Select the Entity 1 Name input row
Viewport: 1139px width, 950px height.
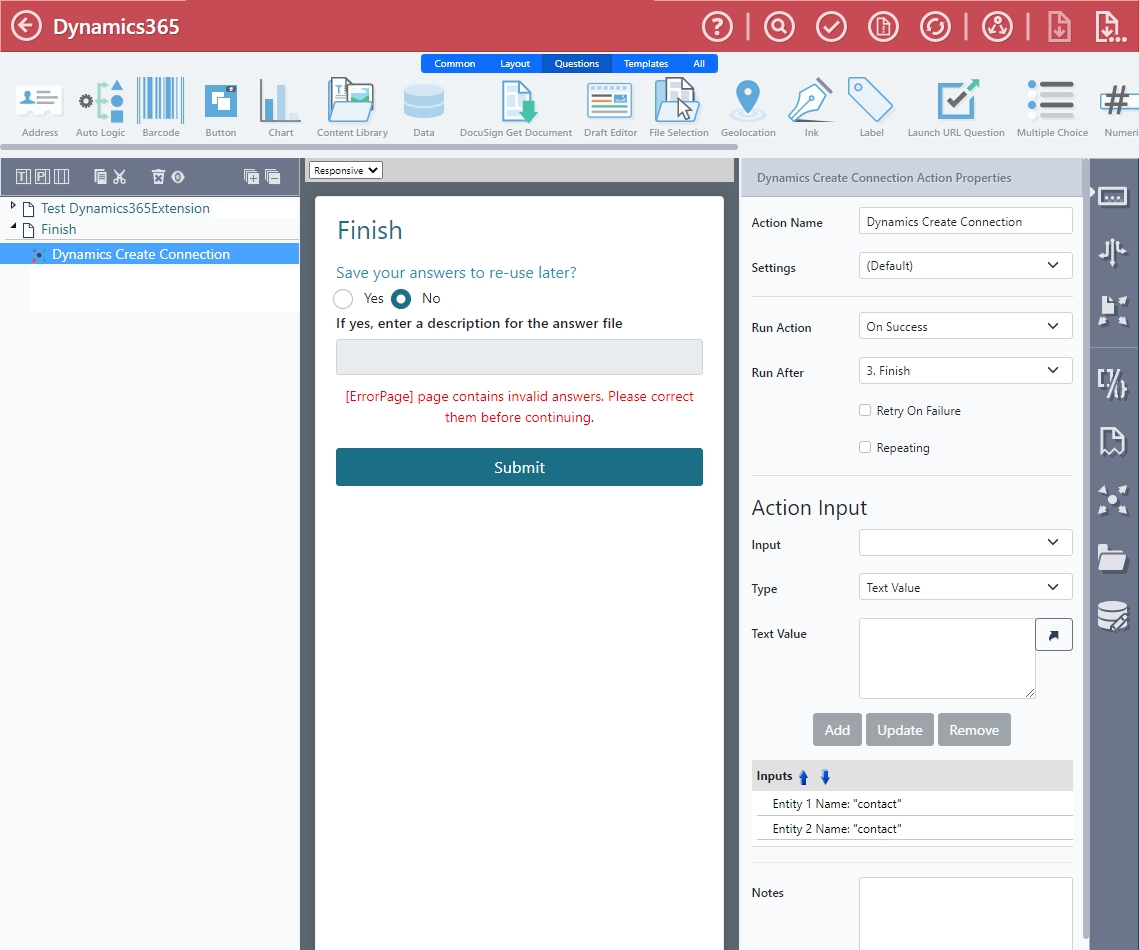(x=915, y=803)
